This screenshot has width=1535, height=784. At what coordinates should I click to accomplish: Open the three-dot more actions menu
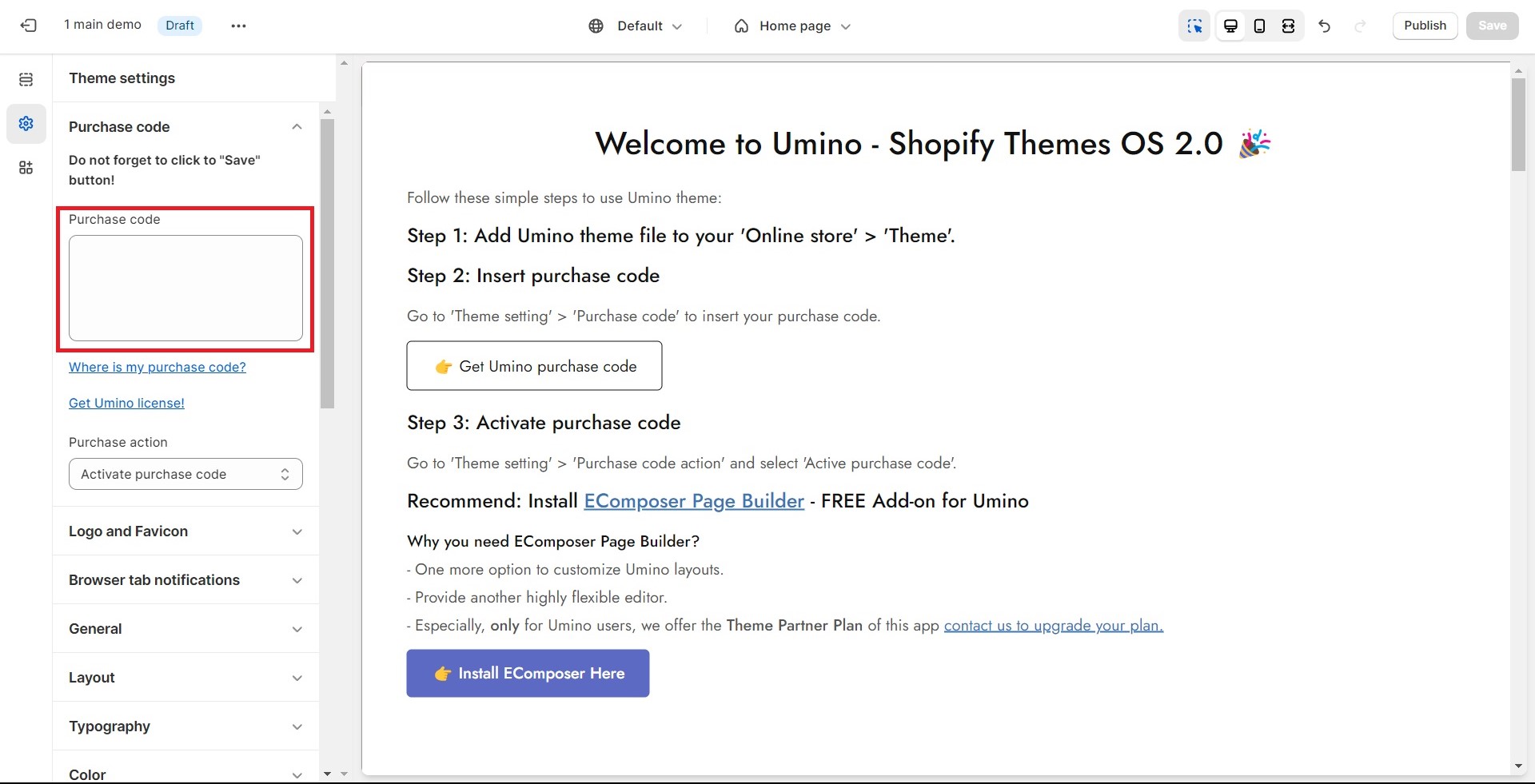[x=238, y=26]
